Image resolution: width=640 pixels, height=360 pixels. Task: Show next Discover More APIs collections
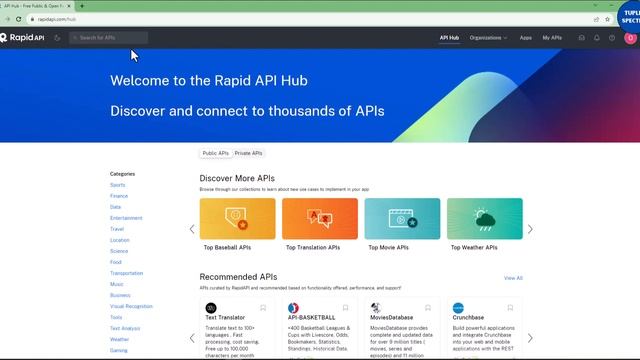530,229
